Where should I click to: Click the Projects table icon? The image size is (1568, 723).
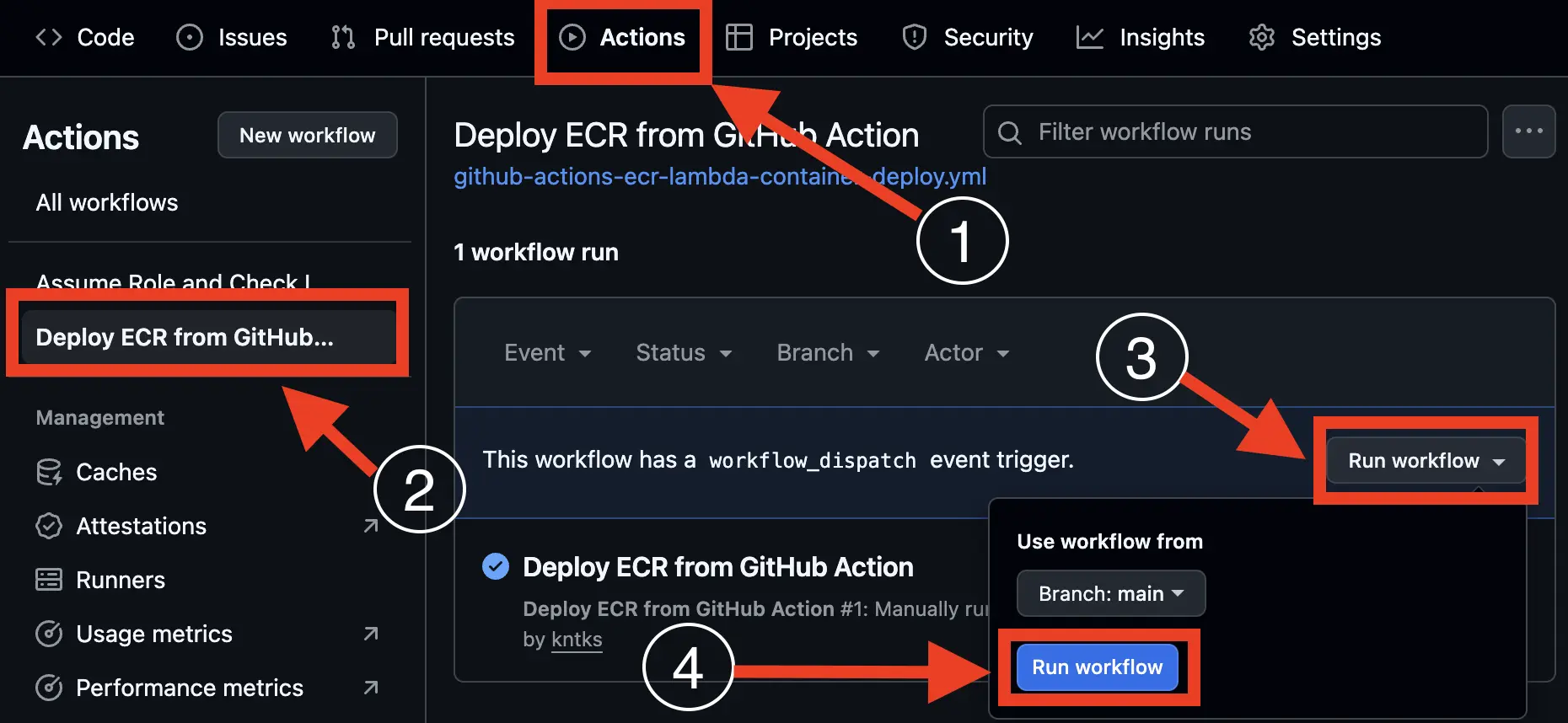tap(739, 37)
